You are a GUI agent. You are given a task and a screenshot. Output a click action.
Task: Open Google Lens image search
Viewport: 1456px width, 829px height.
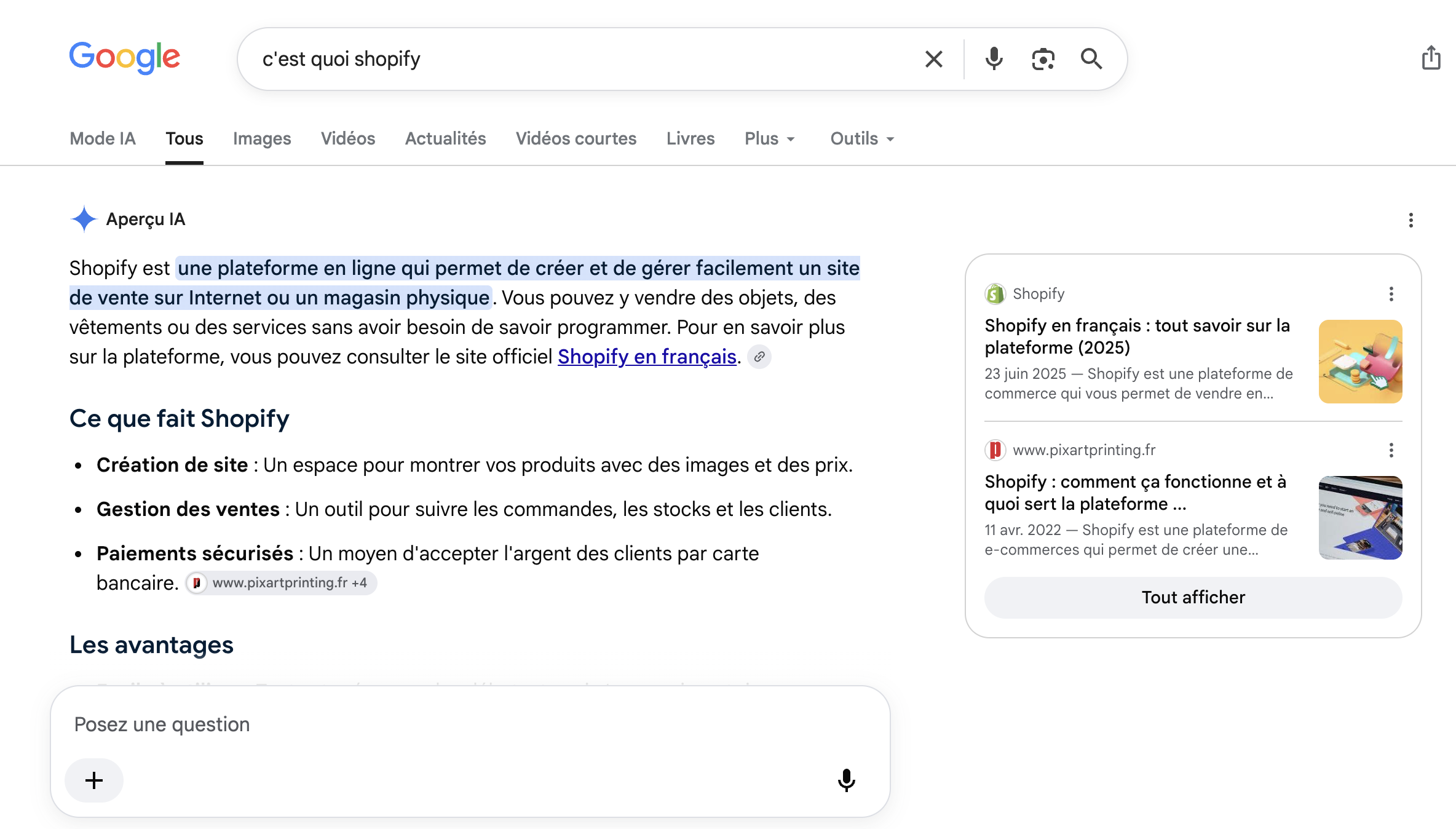point(1043,59)
